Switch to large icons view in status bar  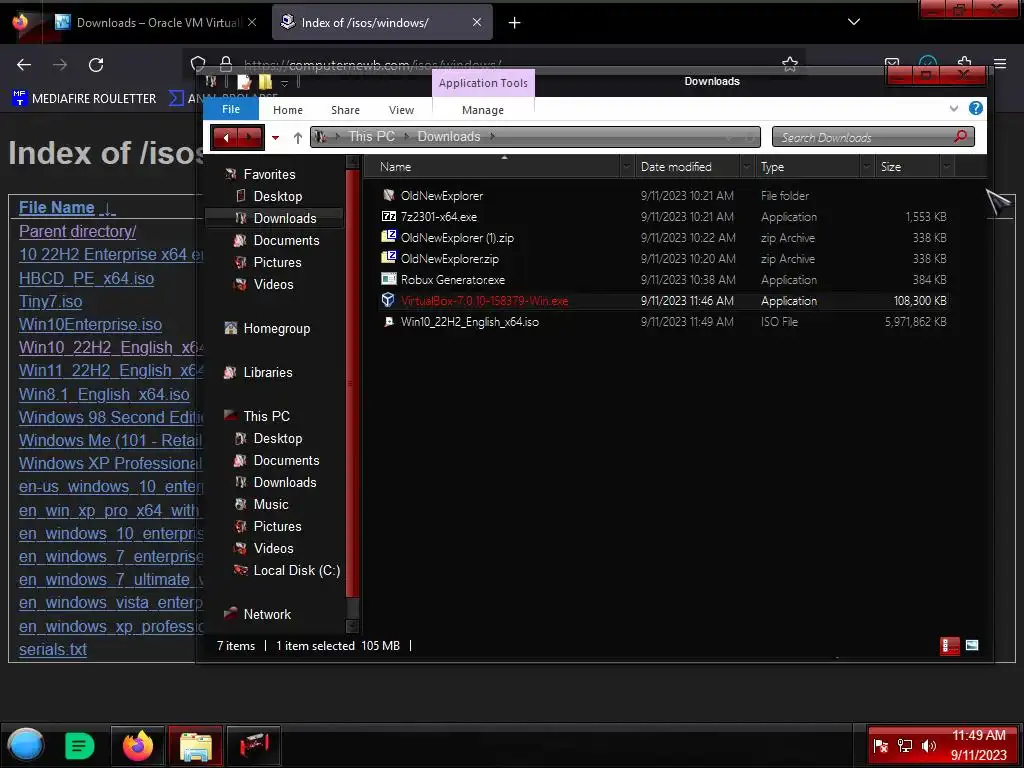[972, 646]
